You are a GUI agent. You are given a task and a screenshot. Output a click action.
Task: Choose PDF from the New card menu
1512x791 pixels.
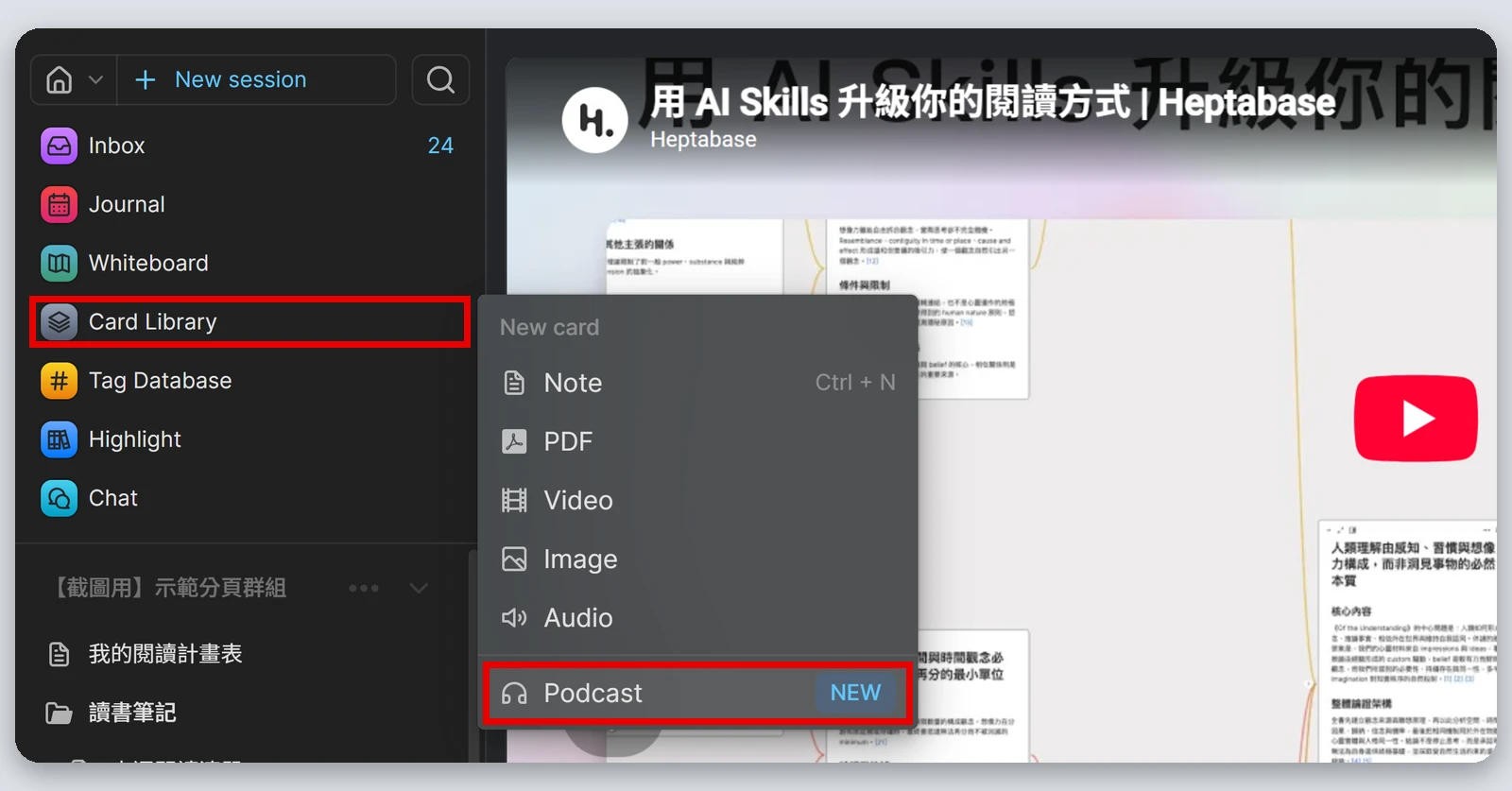697,441
